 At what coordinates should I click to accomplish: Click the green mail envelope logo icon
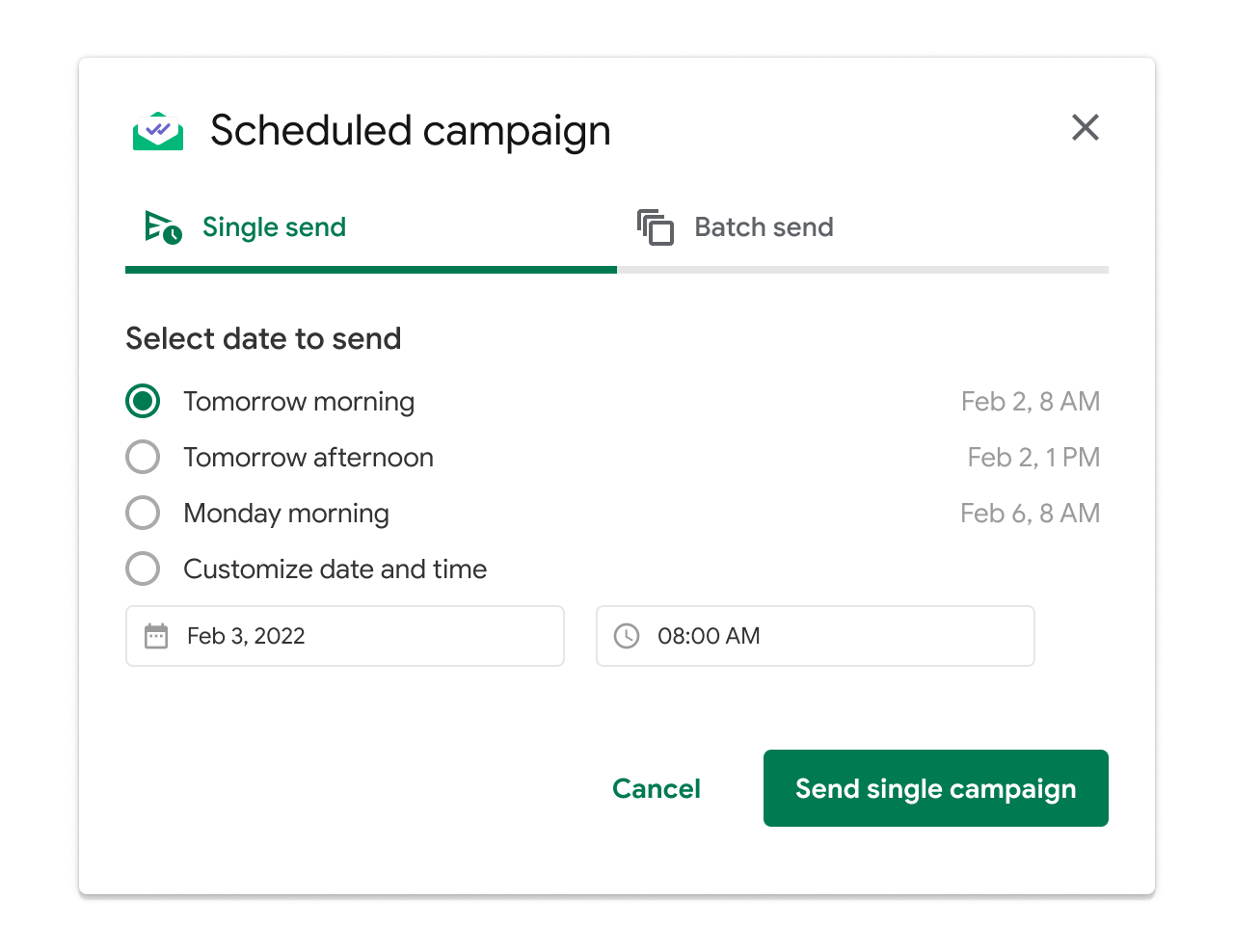coord(158,131)
